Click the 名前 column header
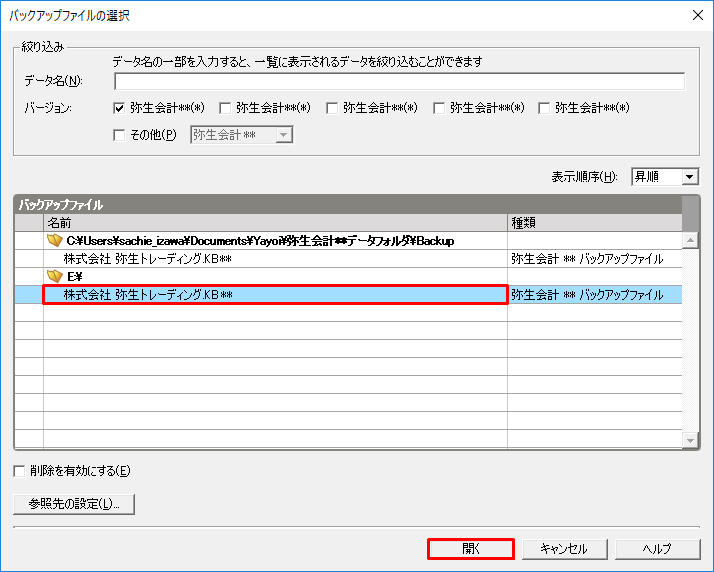Image resolution: width=714 pixels, height=572 pixels. (275, 223)
